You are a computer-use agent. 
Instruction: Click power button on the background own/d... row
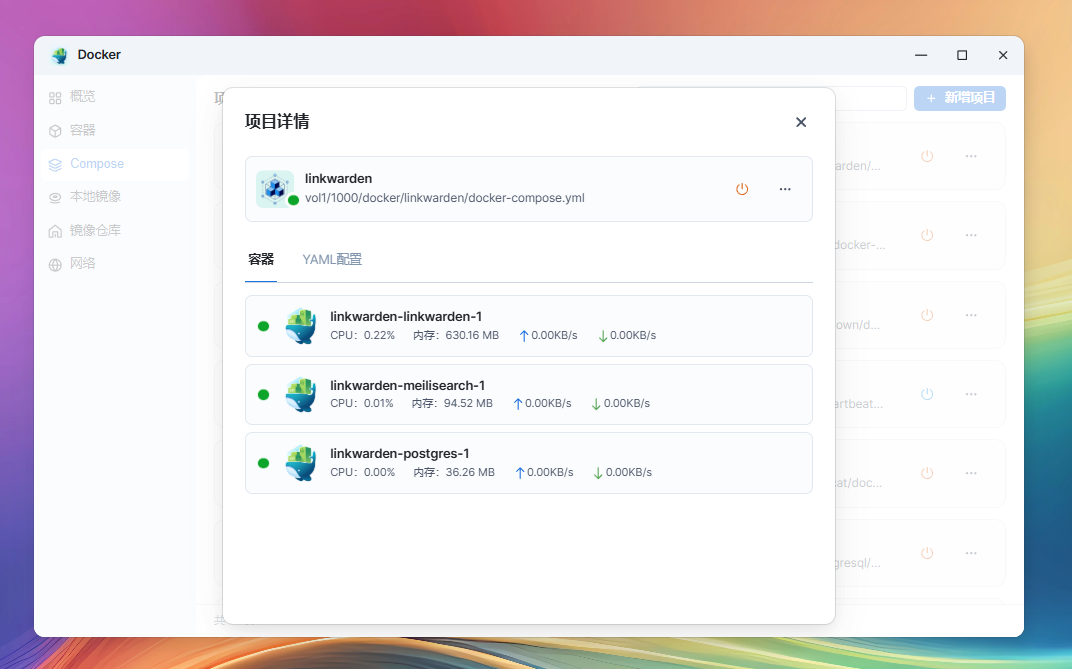click(927, 315)
